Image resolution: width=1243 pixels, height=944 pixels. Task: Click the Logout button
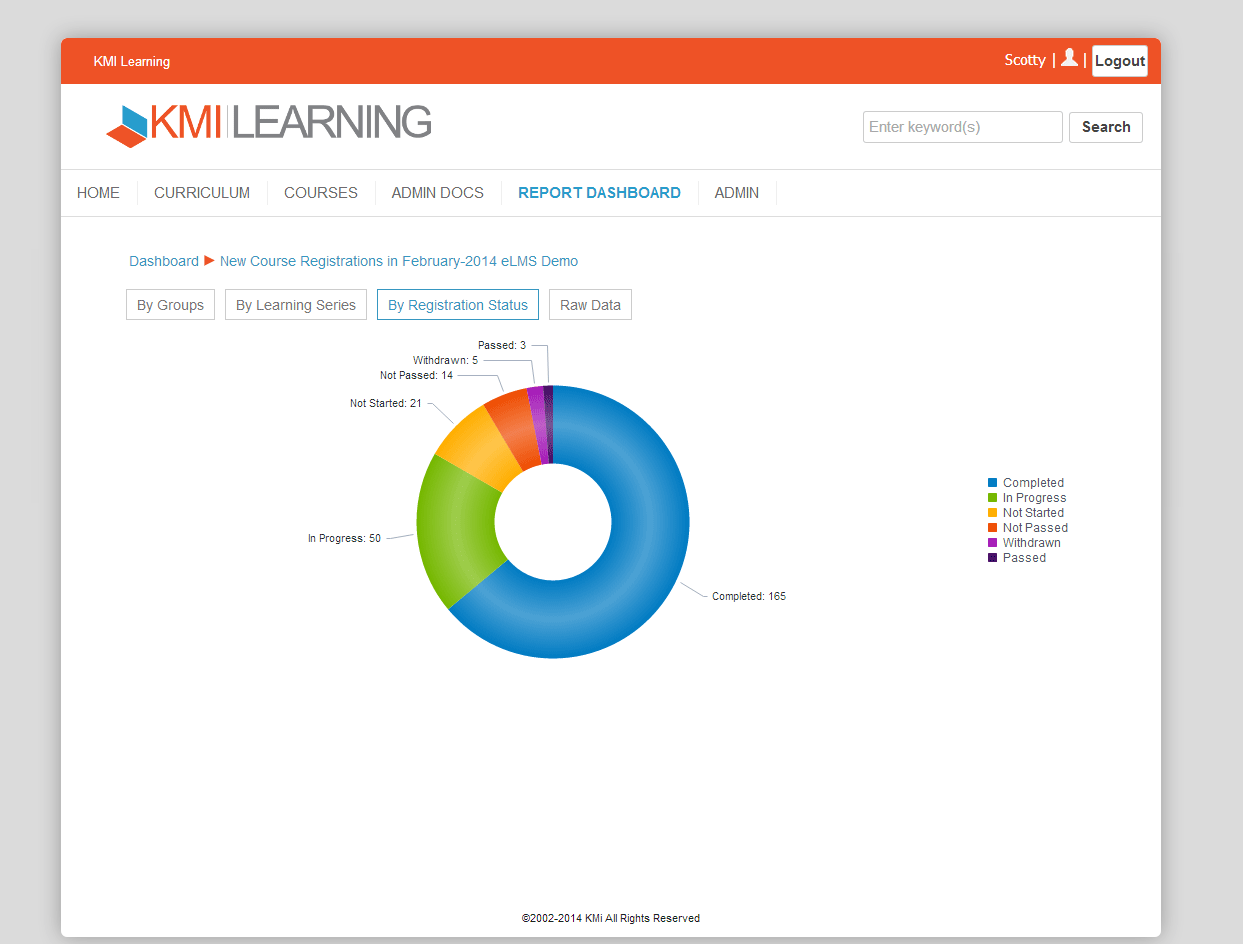(1119, 60)
